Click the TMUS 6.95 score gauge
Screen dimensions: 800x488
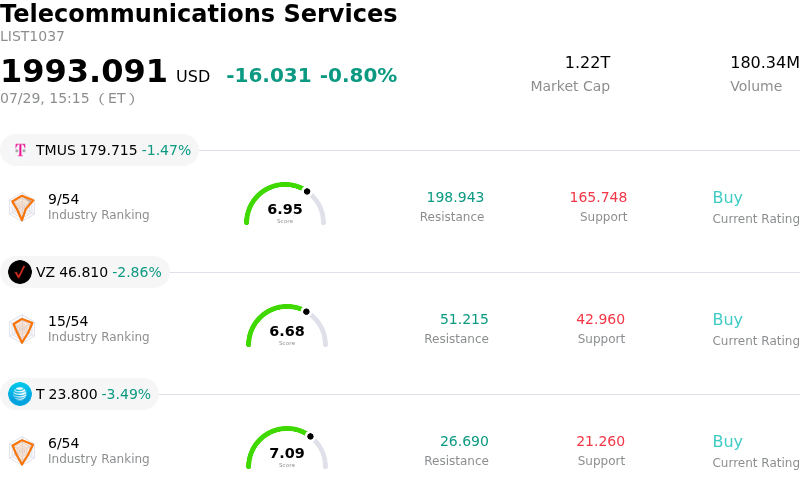[285, 204]
